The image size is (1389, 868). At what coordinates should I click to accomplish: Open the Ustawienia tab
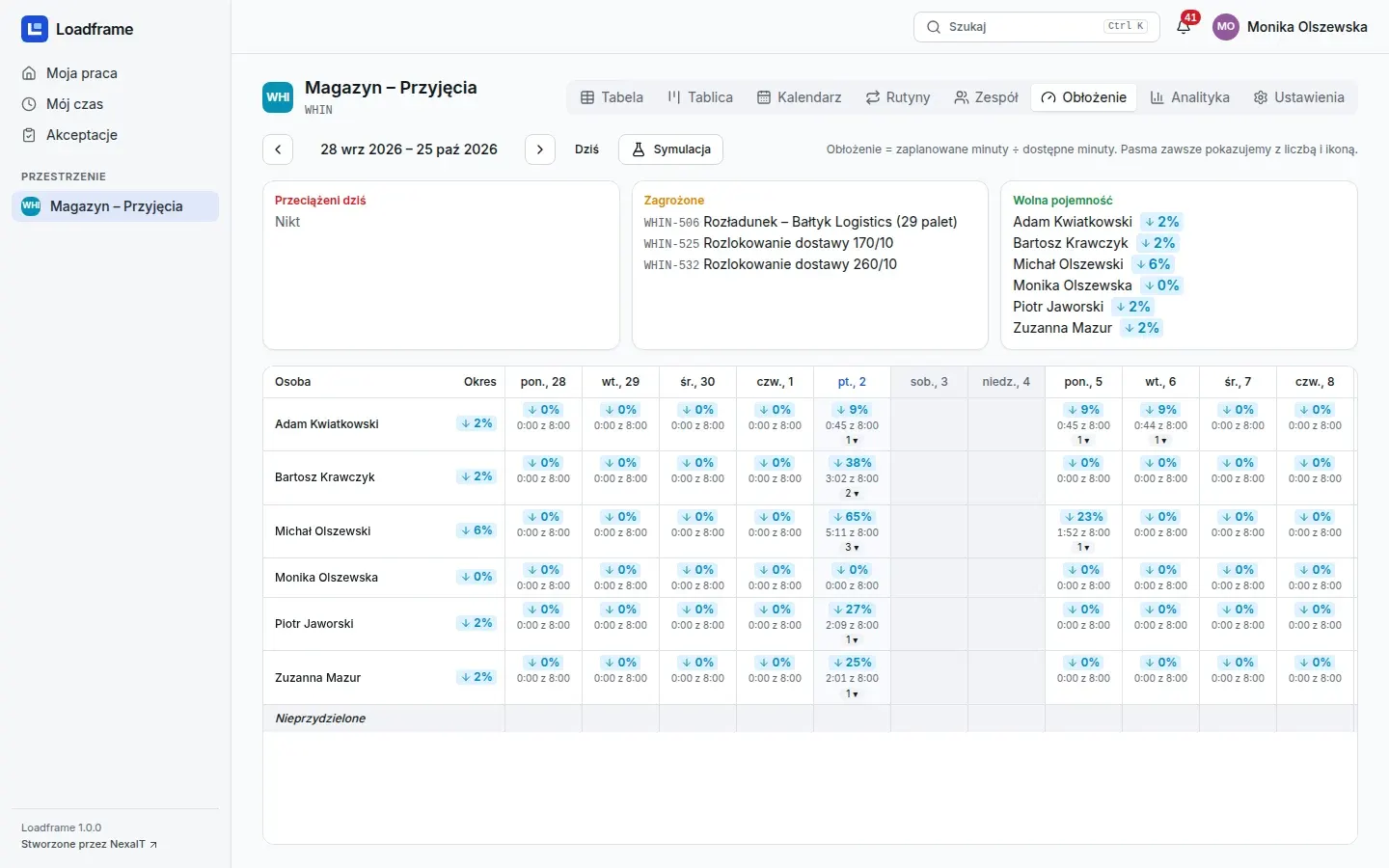1299,97
